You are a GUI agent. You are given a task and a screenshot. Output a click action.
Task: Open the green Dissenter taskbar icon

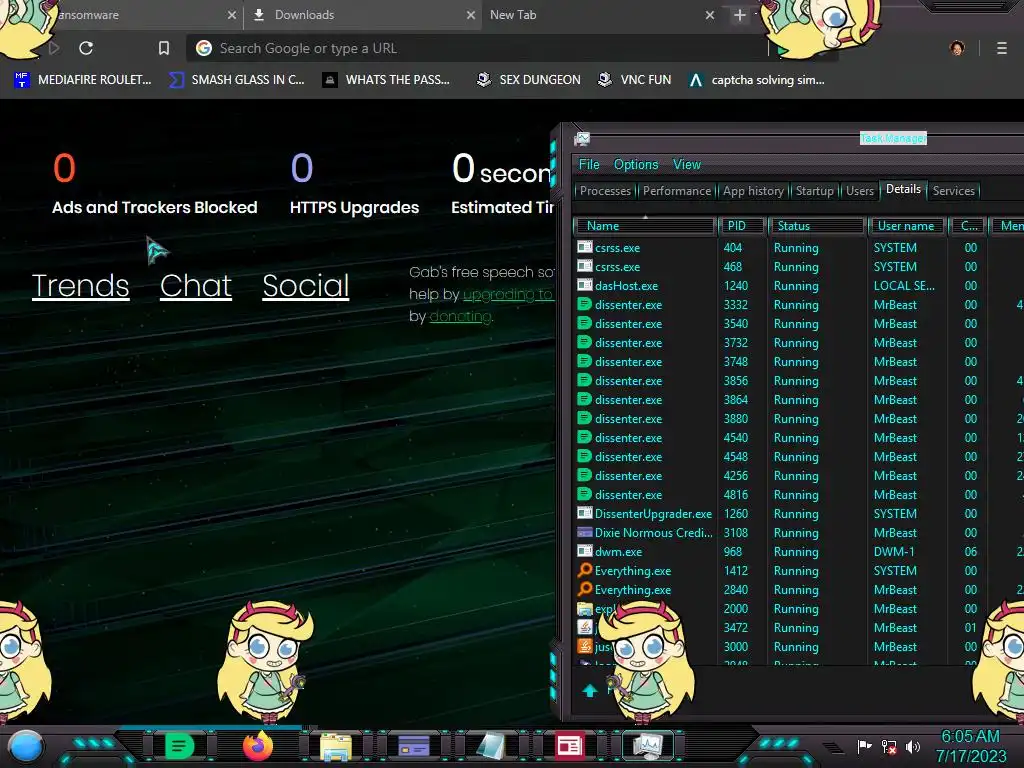click(x=179, y=746)
